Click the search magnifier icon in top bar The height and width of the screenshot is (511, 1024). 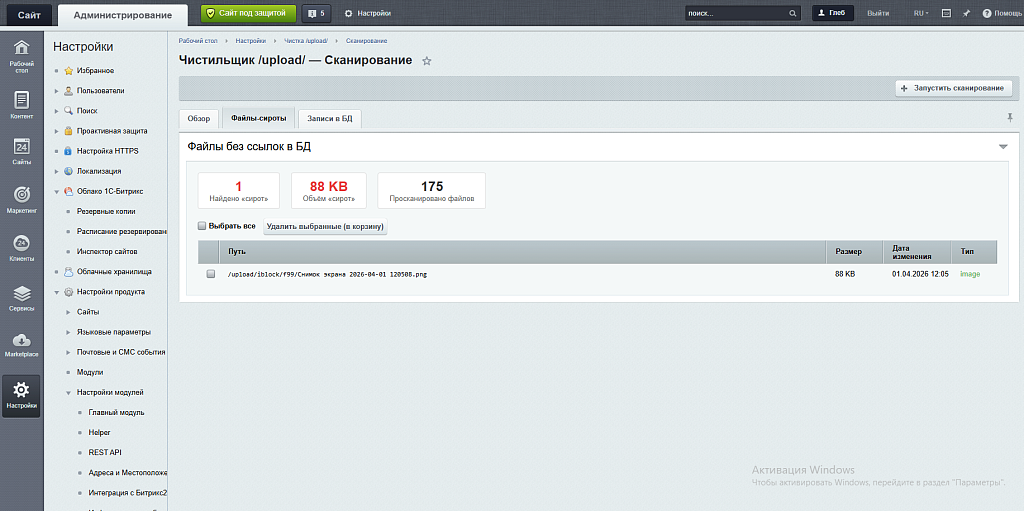point(794,13)
